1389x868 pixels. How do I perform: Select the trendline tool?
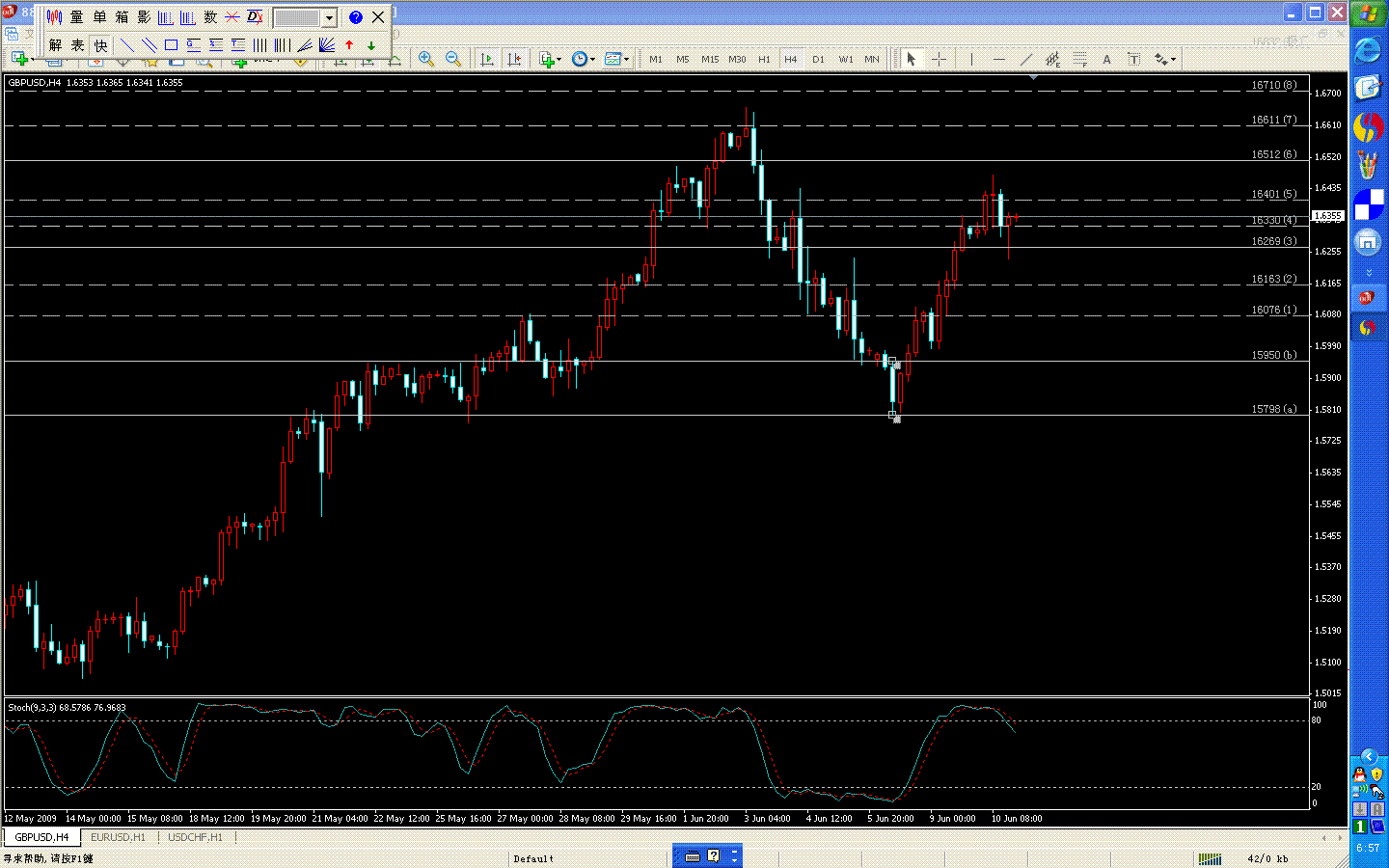[x=1025, y=59]
